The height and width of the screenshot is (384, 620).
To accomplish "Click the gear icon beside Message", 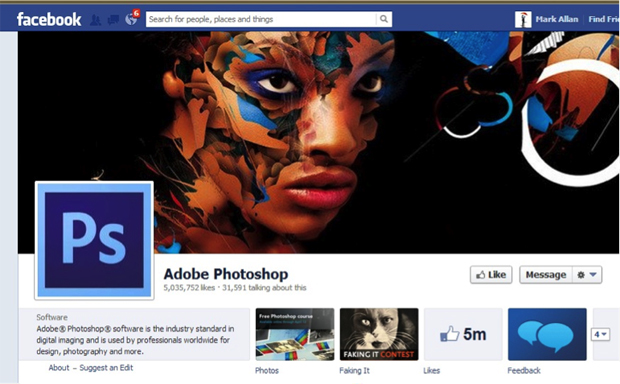I will (580, 275).
